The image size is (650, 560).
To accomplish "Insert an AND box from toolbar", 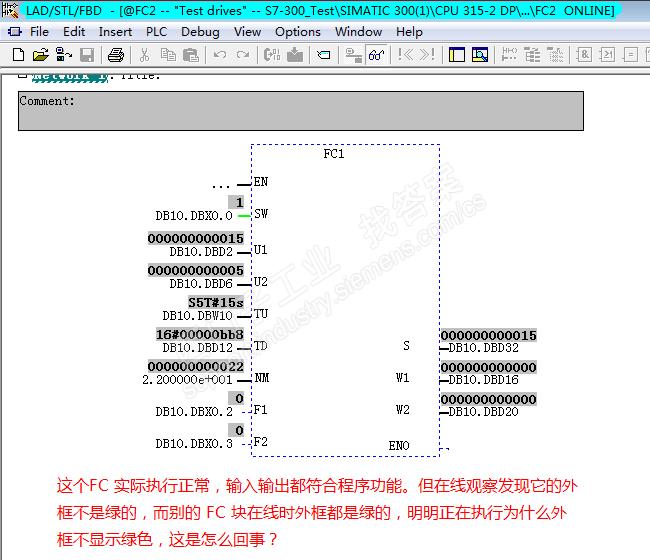I will tap(584, 55).
